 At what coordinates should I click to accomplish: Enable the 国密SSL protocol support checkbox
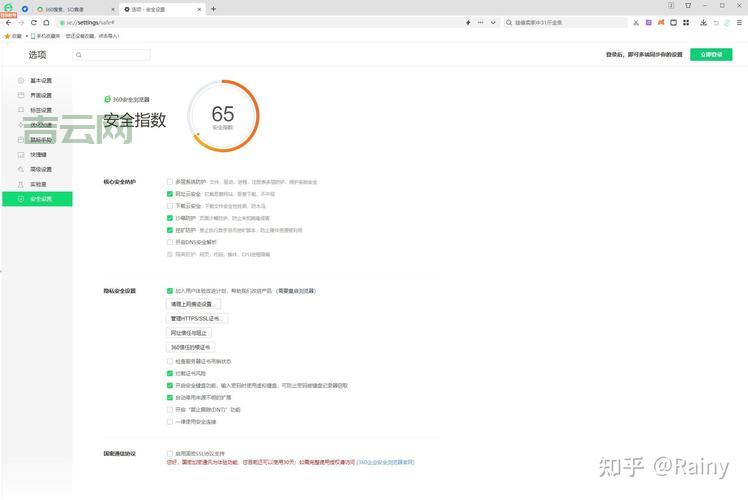[x=170, y=454]
